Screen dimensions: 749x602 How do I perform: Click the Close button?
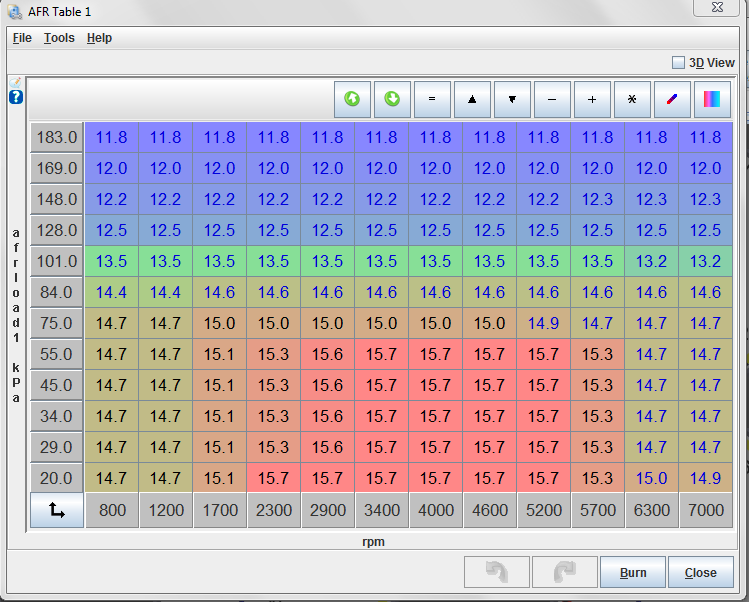(700, 572)
